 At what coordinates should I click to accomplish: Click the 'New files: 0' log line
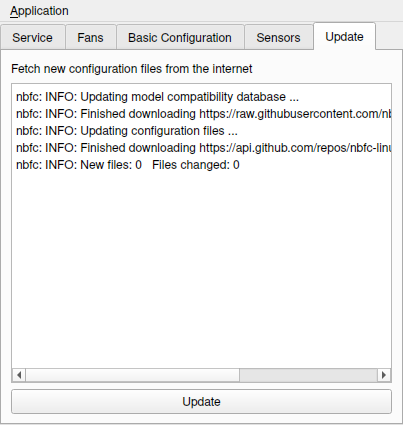pos(79,165)
